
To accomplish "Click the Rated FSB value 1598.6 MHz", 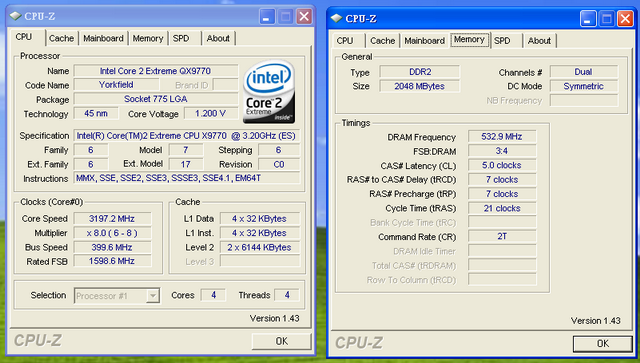I will click(112, 261).
